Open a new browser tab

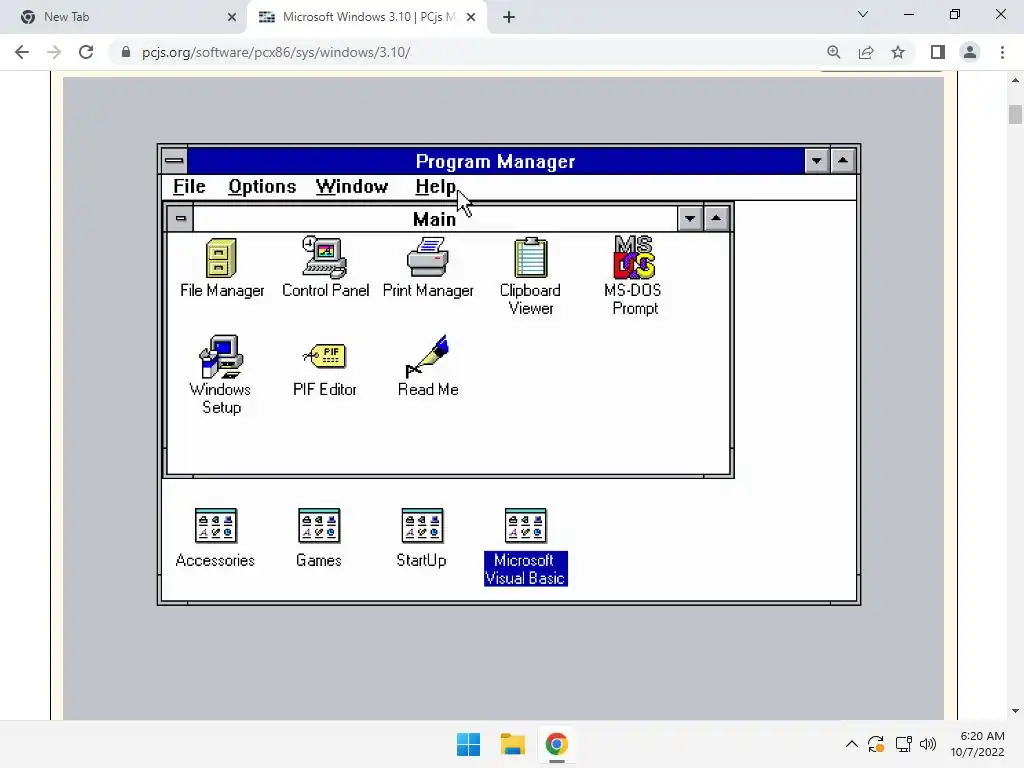(509, 18)
